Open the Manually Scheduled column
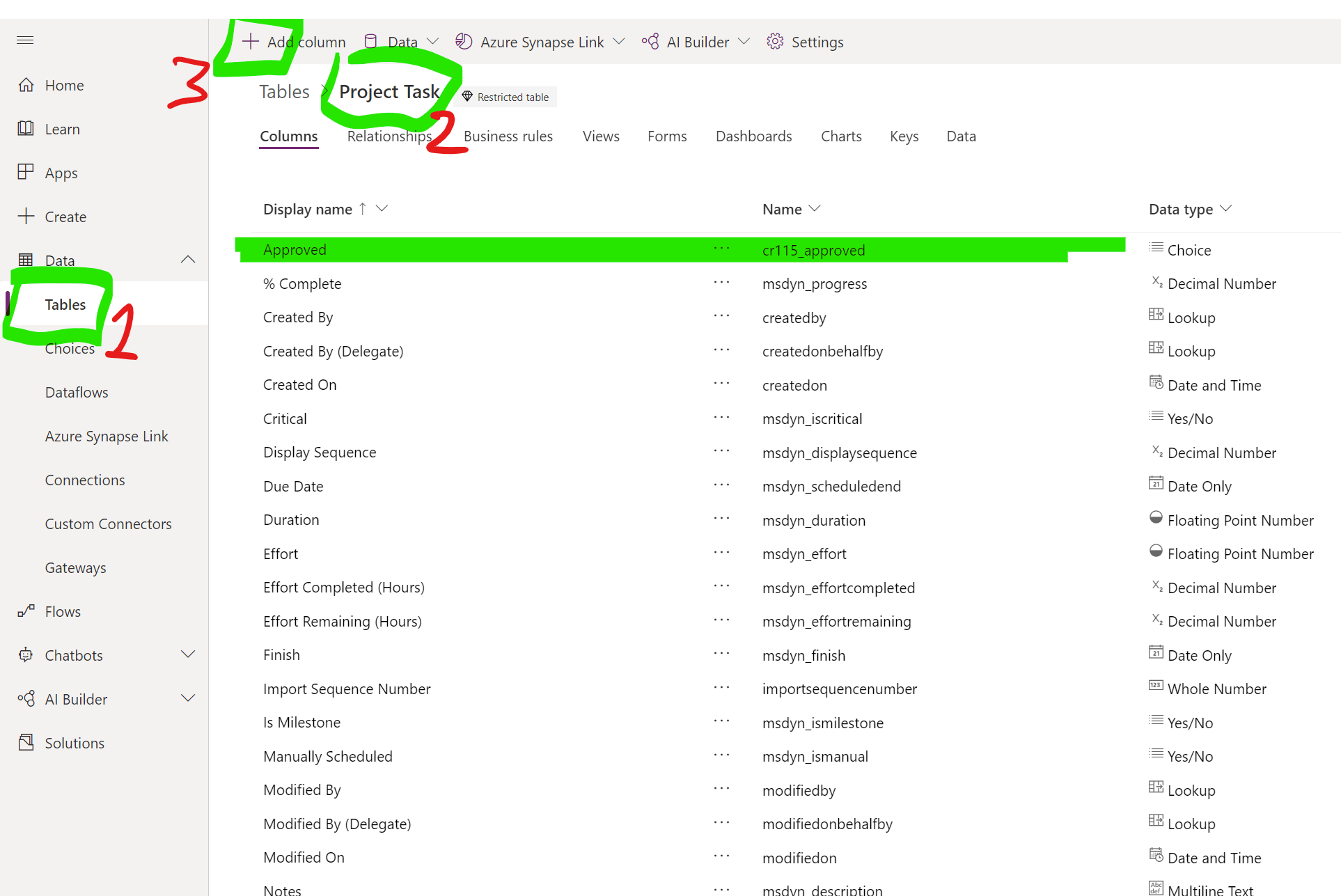This screenshot has width=1341, height=896. click(328, 757)
